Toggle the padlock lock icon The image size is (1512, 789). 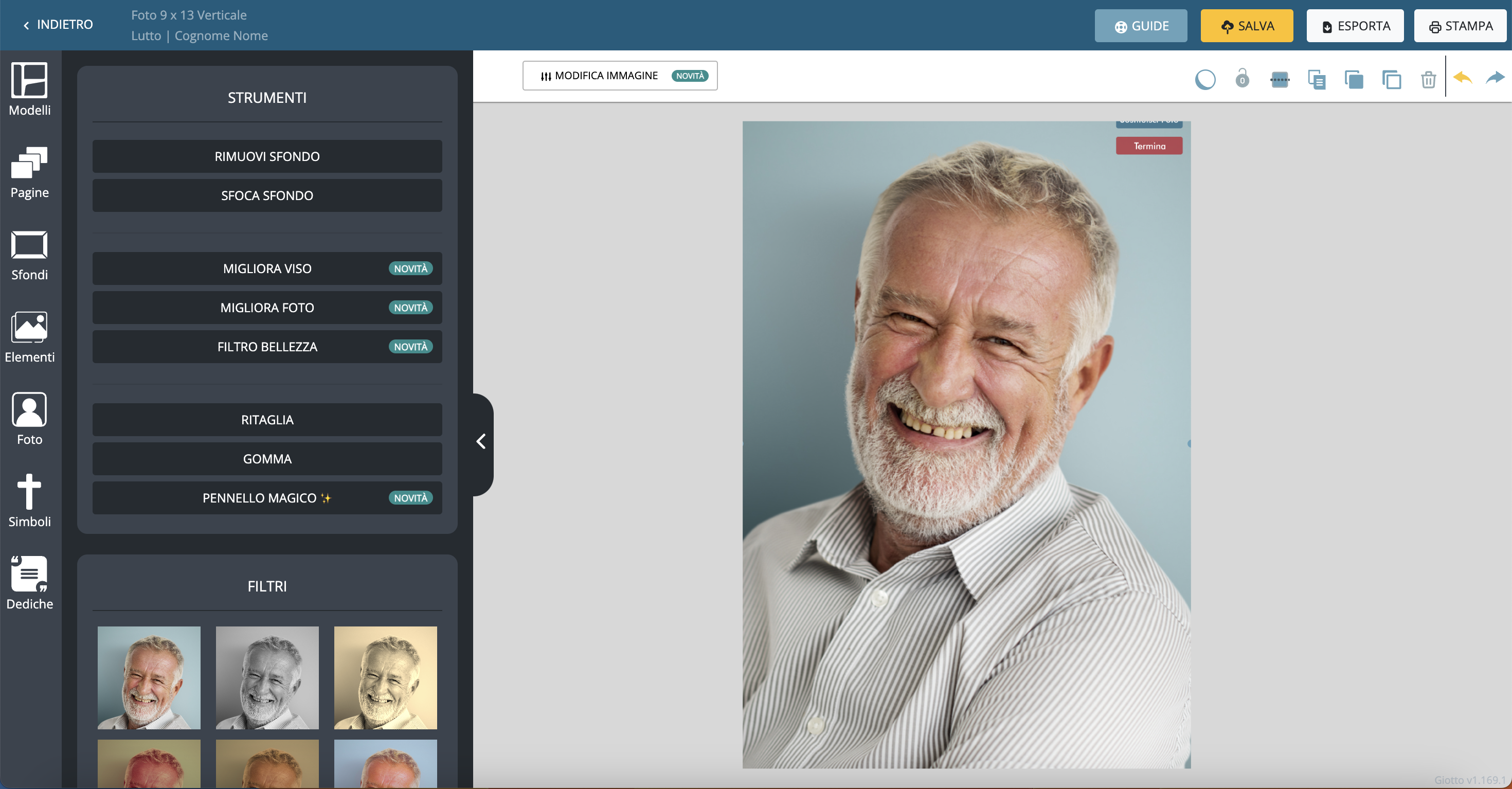(x=1242, y=79)
